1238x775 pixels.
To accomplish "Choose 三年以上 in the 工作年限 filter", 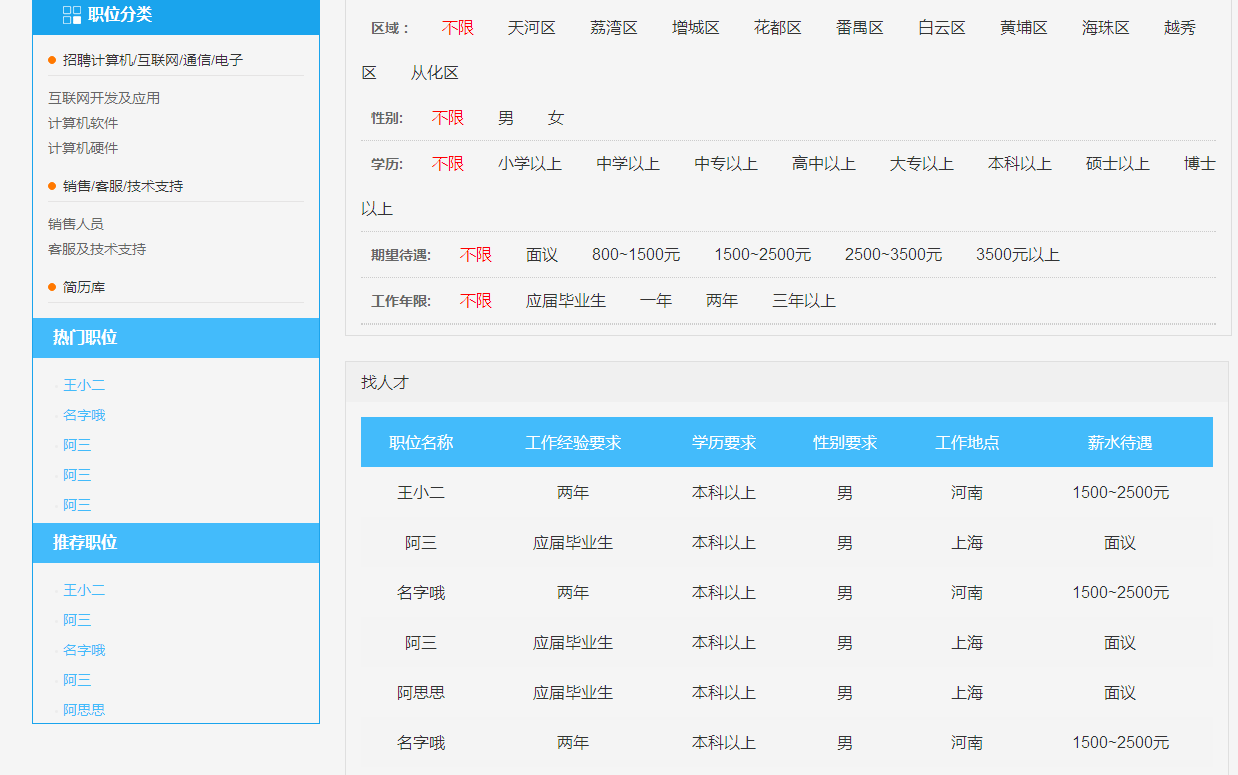I will pos(803,301).
